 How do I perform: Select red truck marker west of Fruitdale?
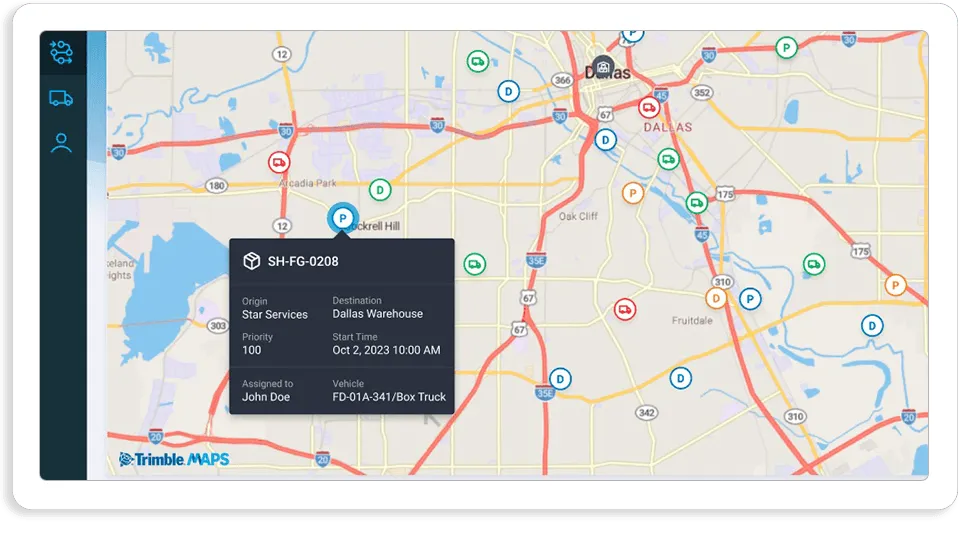pos(624,310)
